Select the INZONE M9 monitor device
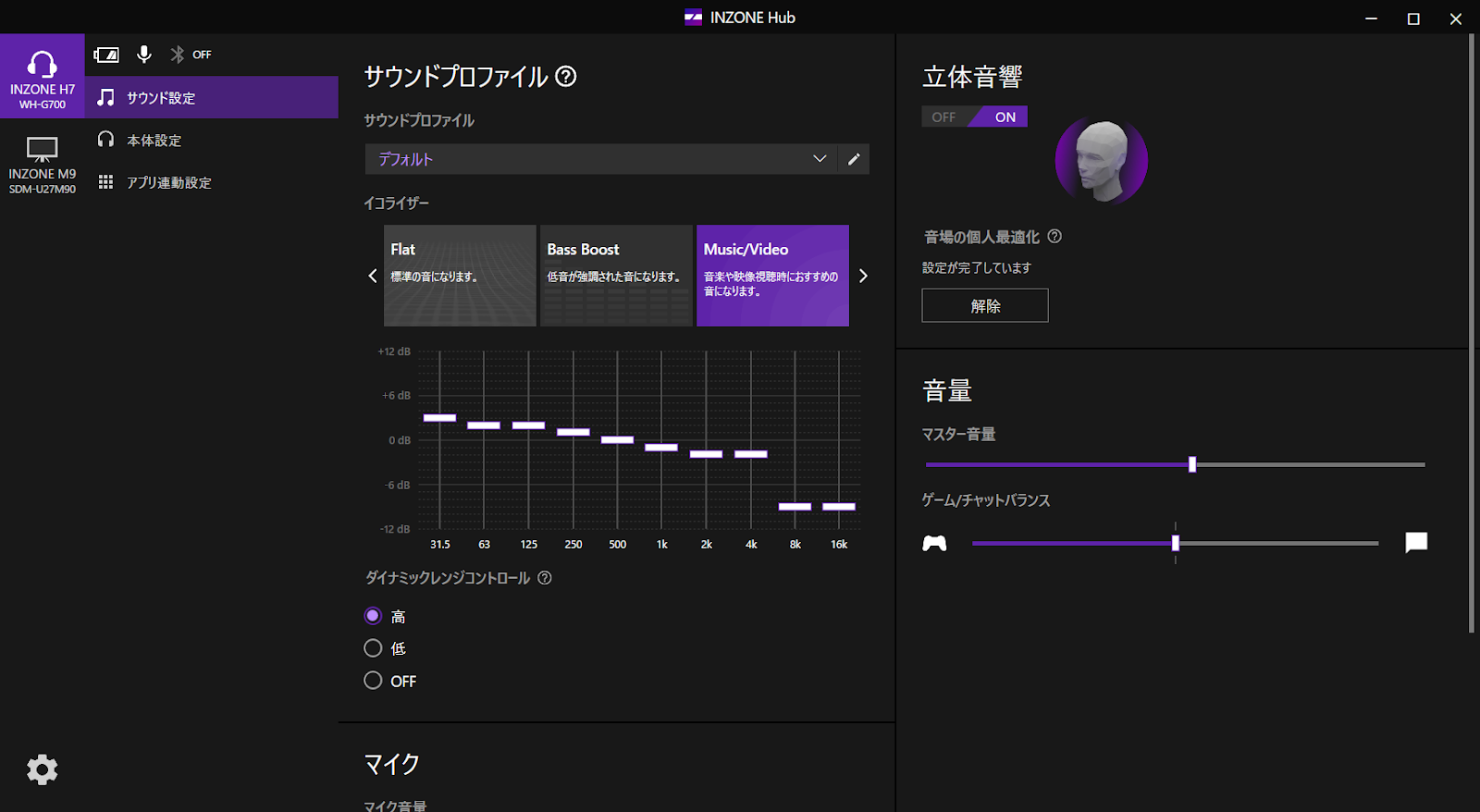Screen dimensions: 1480x812 pos(42,164)
